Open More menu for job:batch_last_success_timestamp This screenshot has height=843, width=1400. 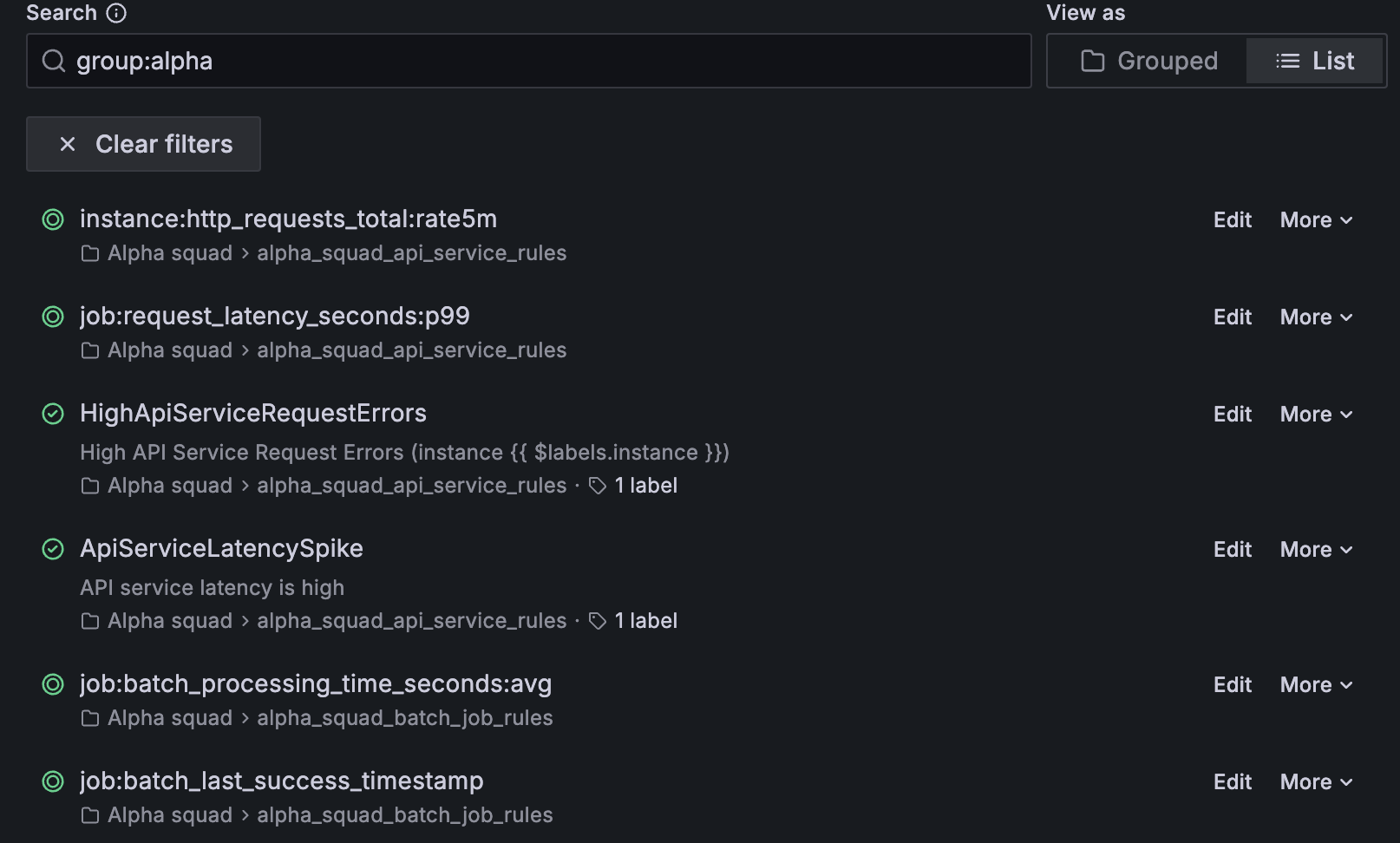pyautogui.click(x=1316, y=782)
